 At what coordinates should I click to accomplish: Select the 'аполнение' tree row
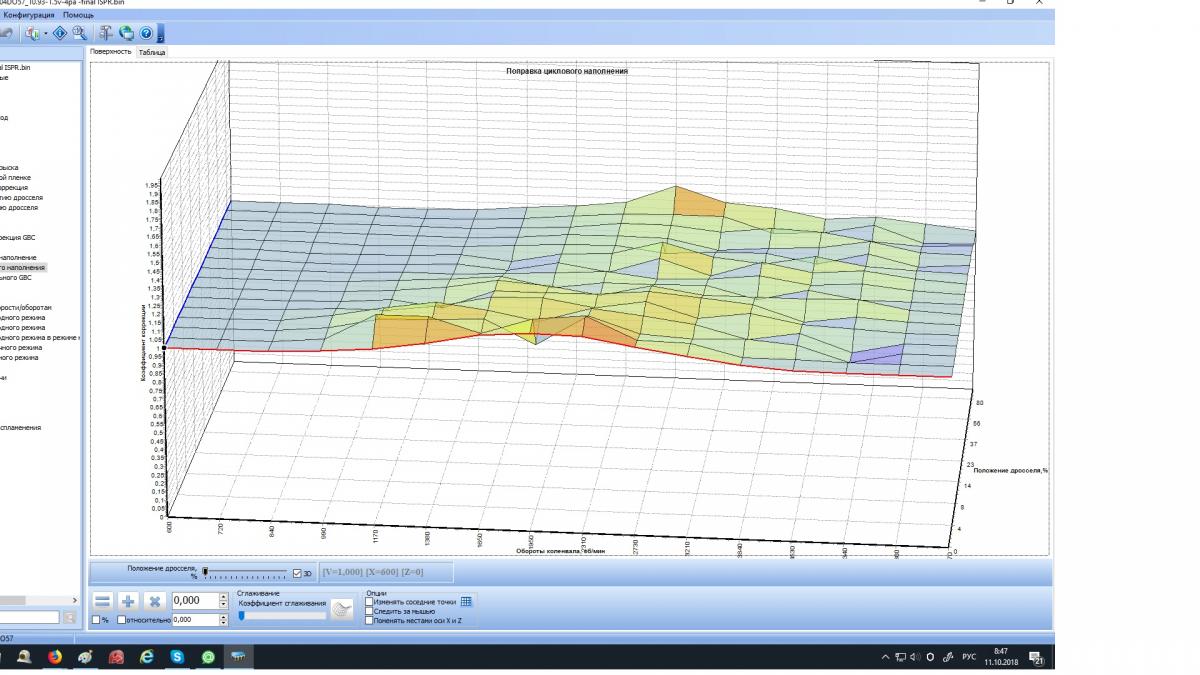(18, 258)
